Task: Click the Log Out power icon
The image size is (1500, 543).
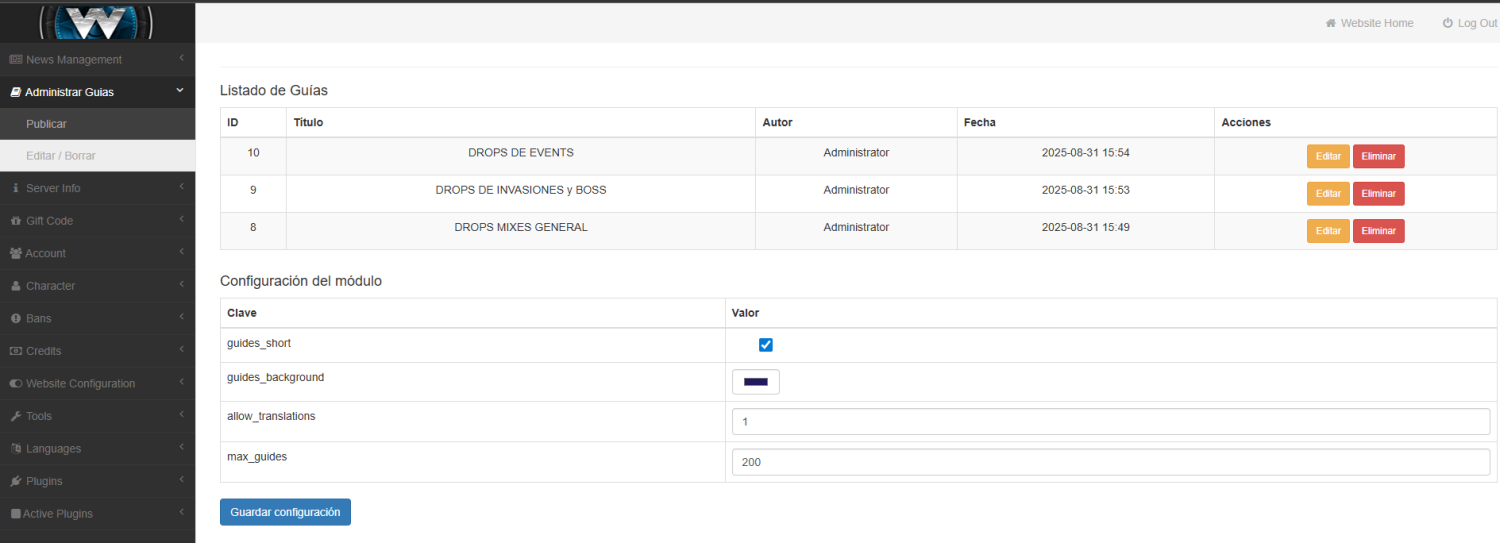Action: coord(1447,23)
